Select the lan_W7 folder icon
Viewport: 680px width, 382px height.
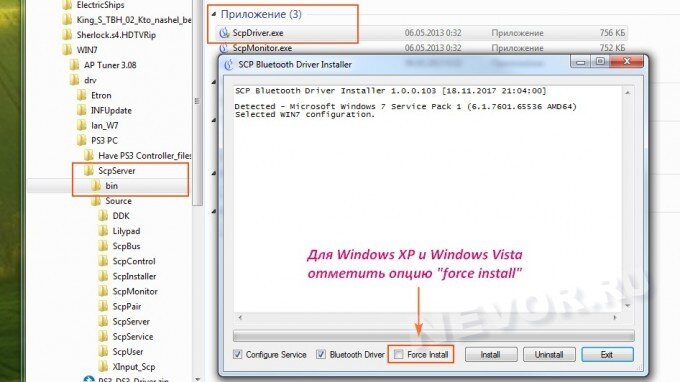(82, 126)
